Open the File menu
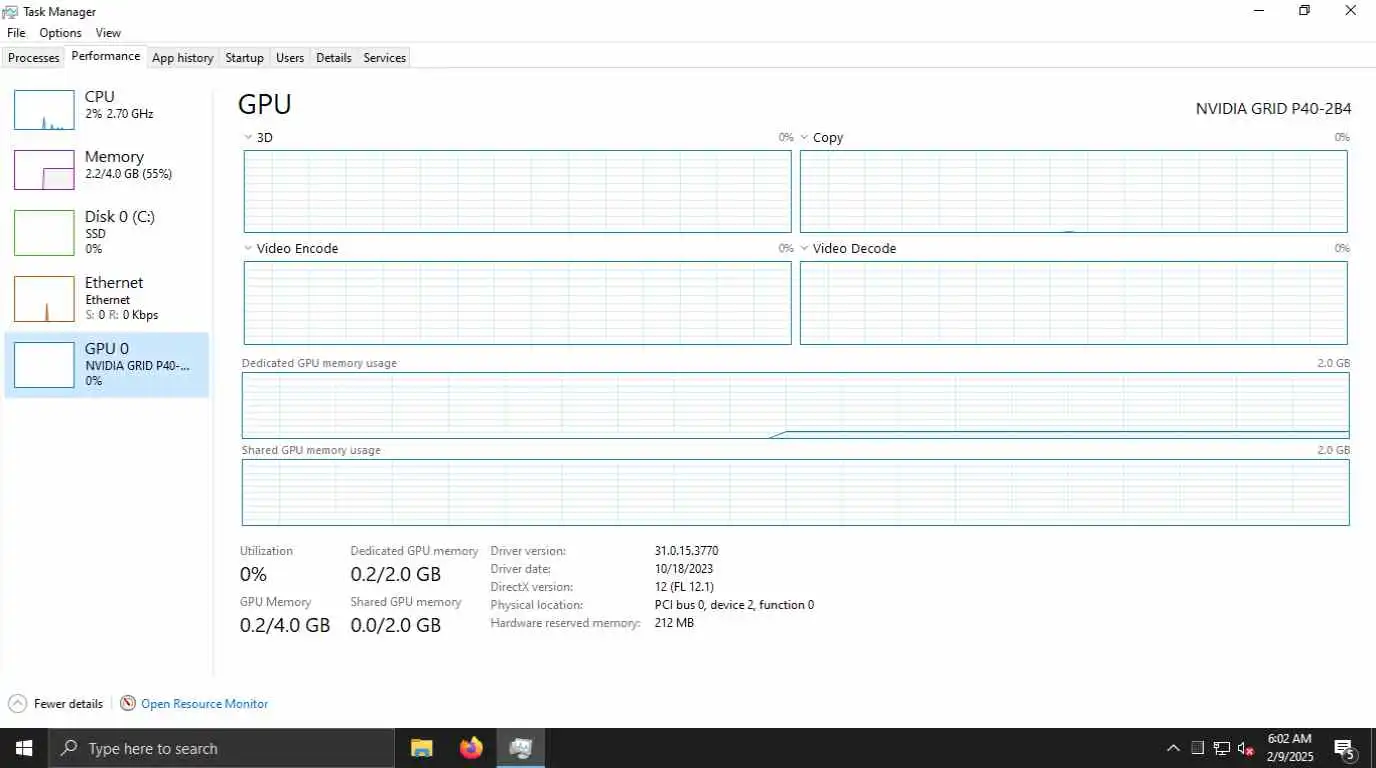 click(x=16, y=33)
